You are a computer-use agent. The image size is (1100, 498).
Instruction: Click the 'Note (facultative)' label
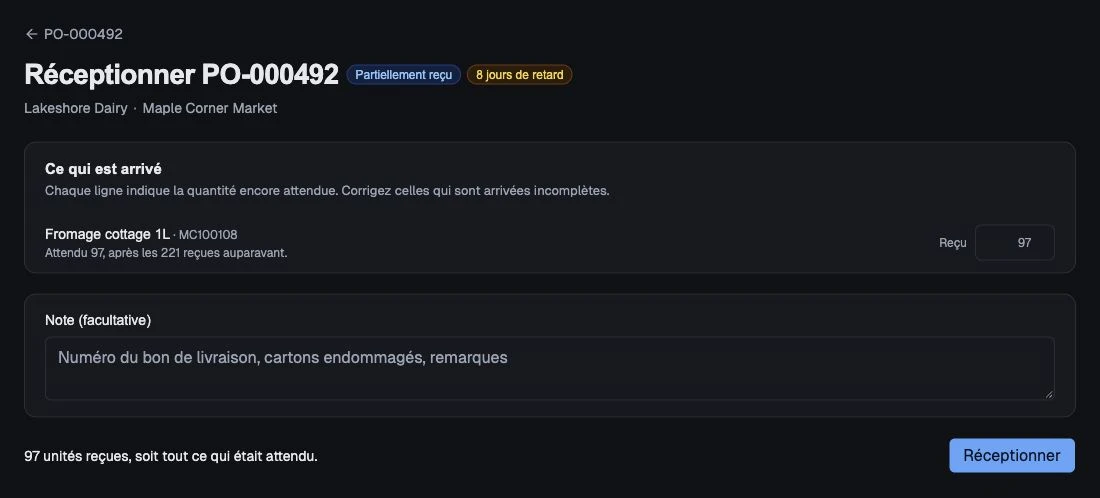click(x=98, y=320)
